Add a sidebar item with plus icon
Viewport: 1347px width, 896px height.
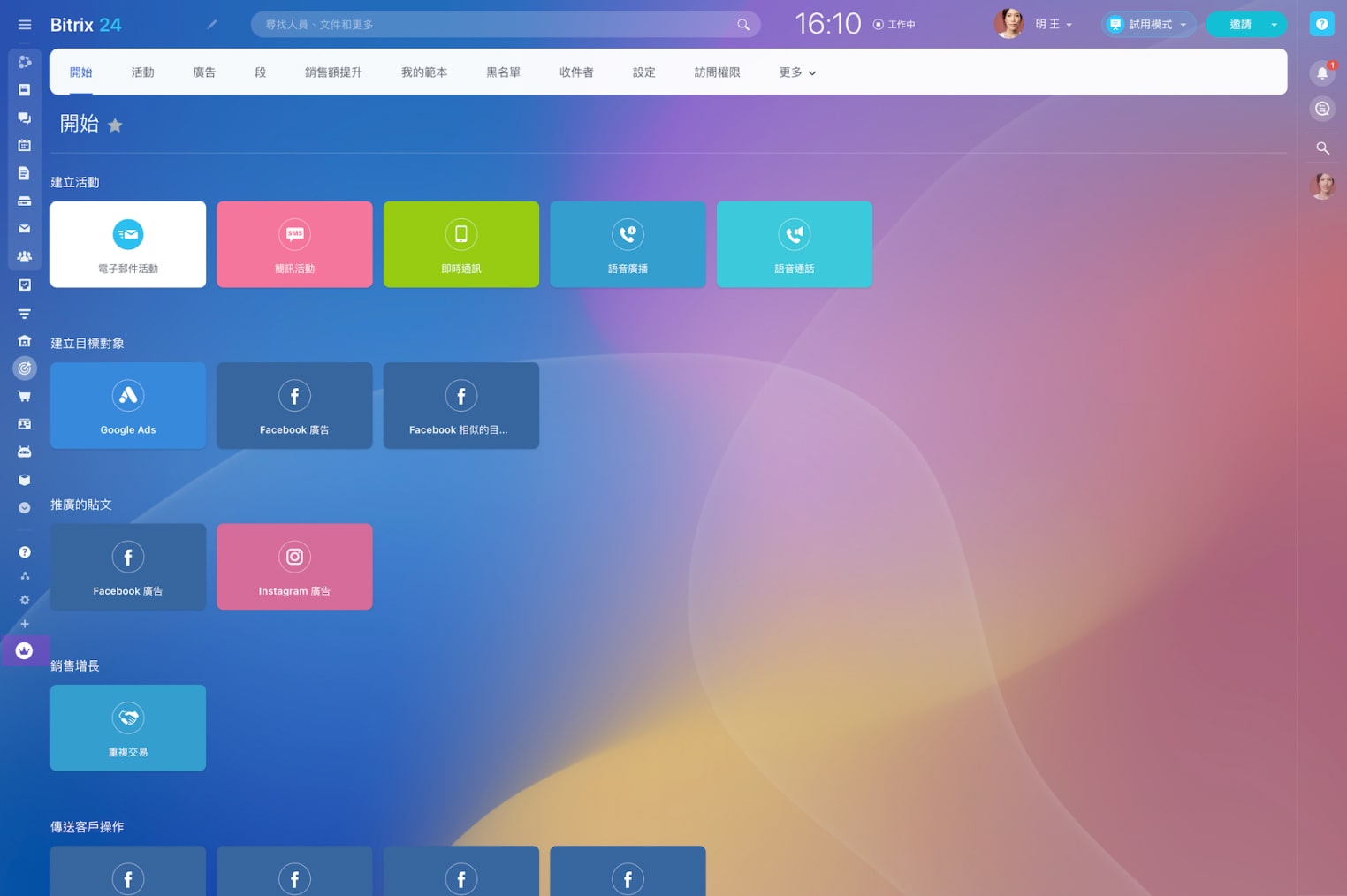(25, 624)
